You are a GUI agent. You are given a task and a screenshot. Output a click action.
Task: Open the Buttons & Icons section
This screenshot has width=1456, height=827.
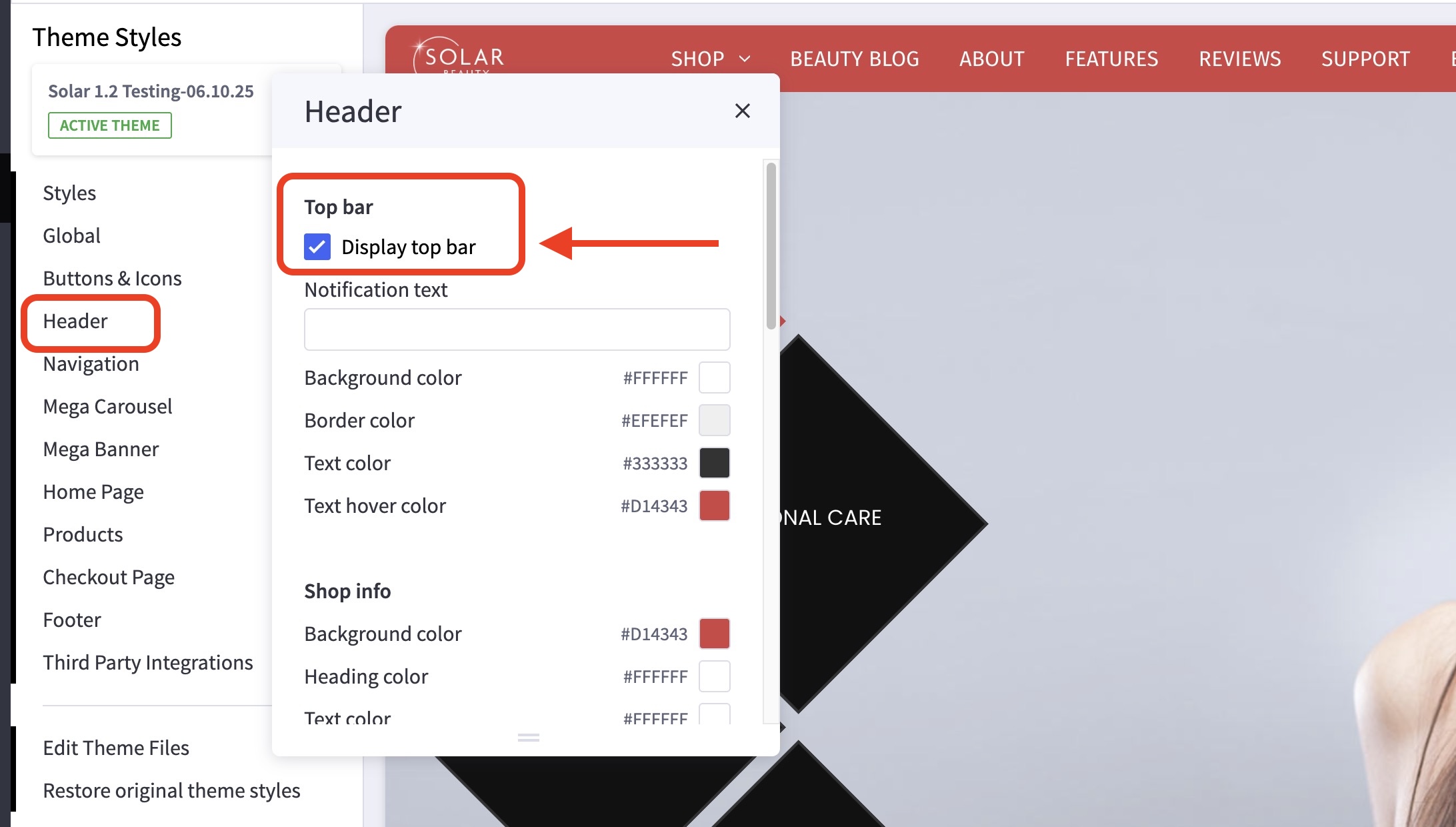click(112, 279)
